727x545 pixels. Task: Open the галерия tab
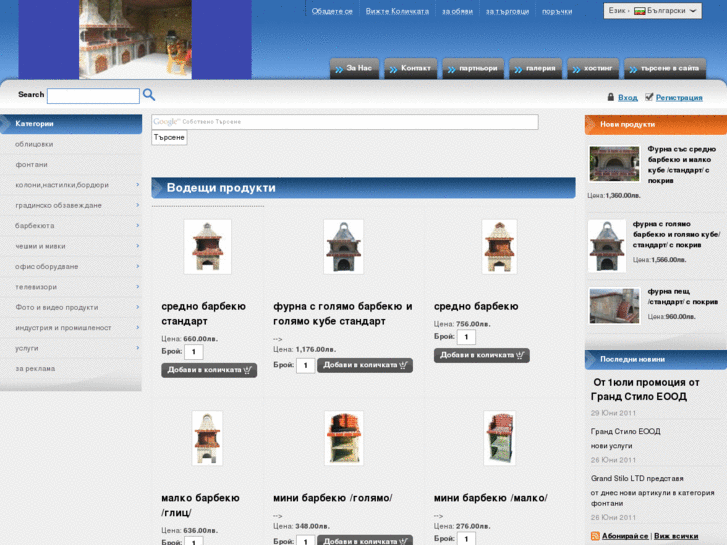click(x=536, y=69)
